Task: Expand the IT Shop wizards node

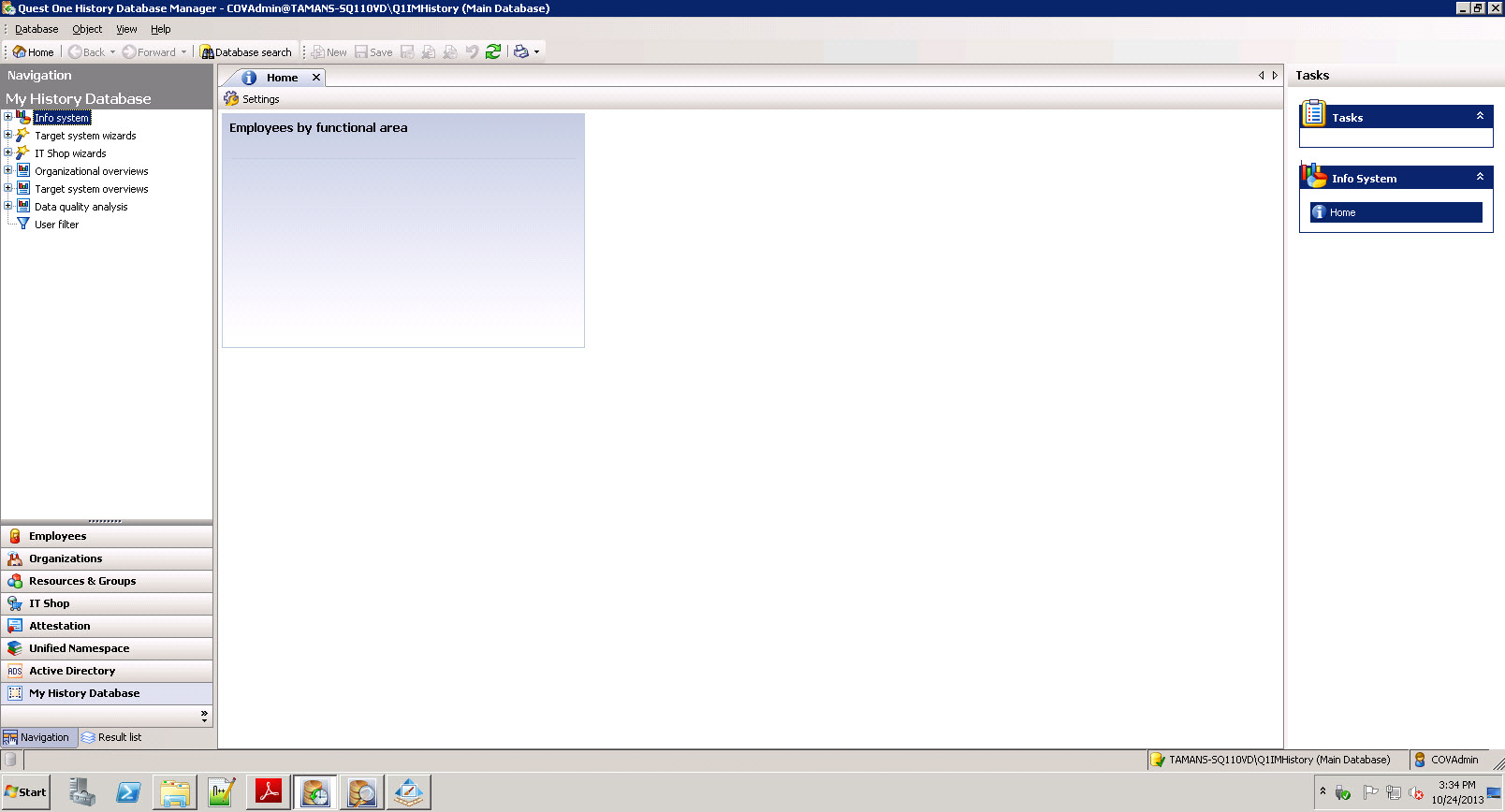Action: pyautogui.click(x=7, y=152)
